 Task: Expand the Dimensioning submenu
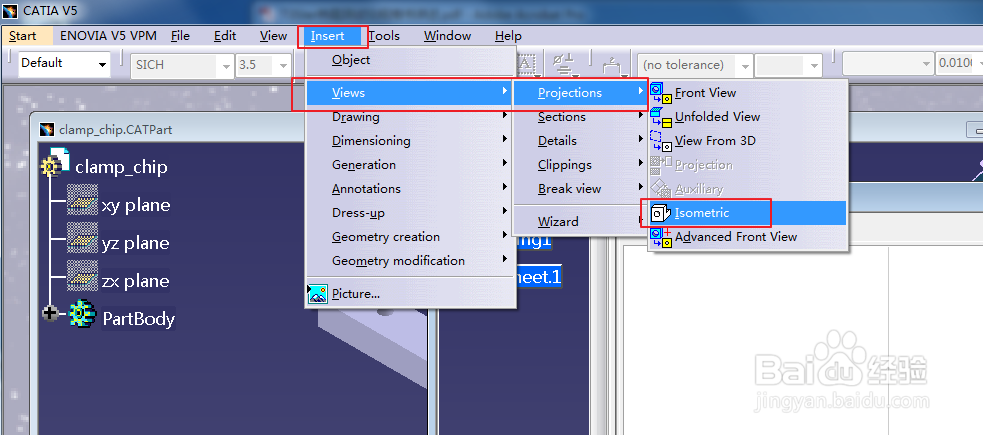(410, 141)
